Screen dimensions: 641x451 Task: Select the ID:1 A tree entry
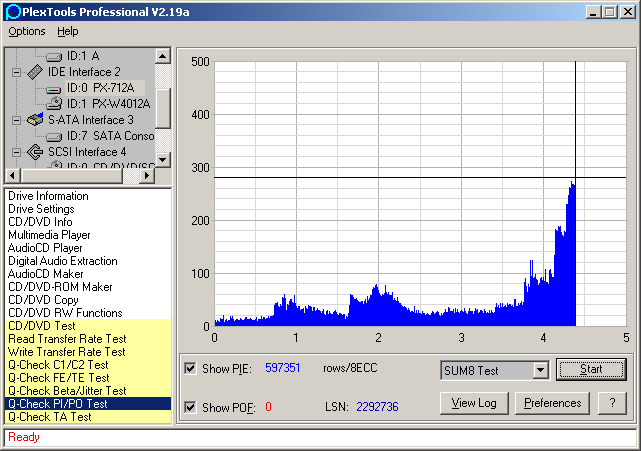pyautogui.click(x=83, y=56)
